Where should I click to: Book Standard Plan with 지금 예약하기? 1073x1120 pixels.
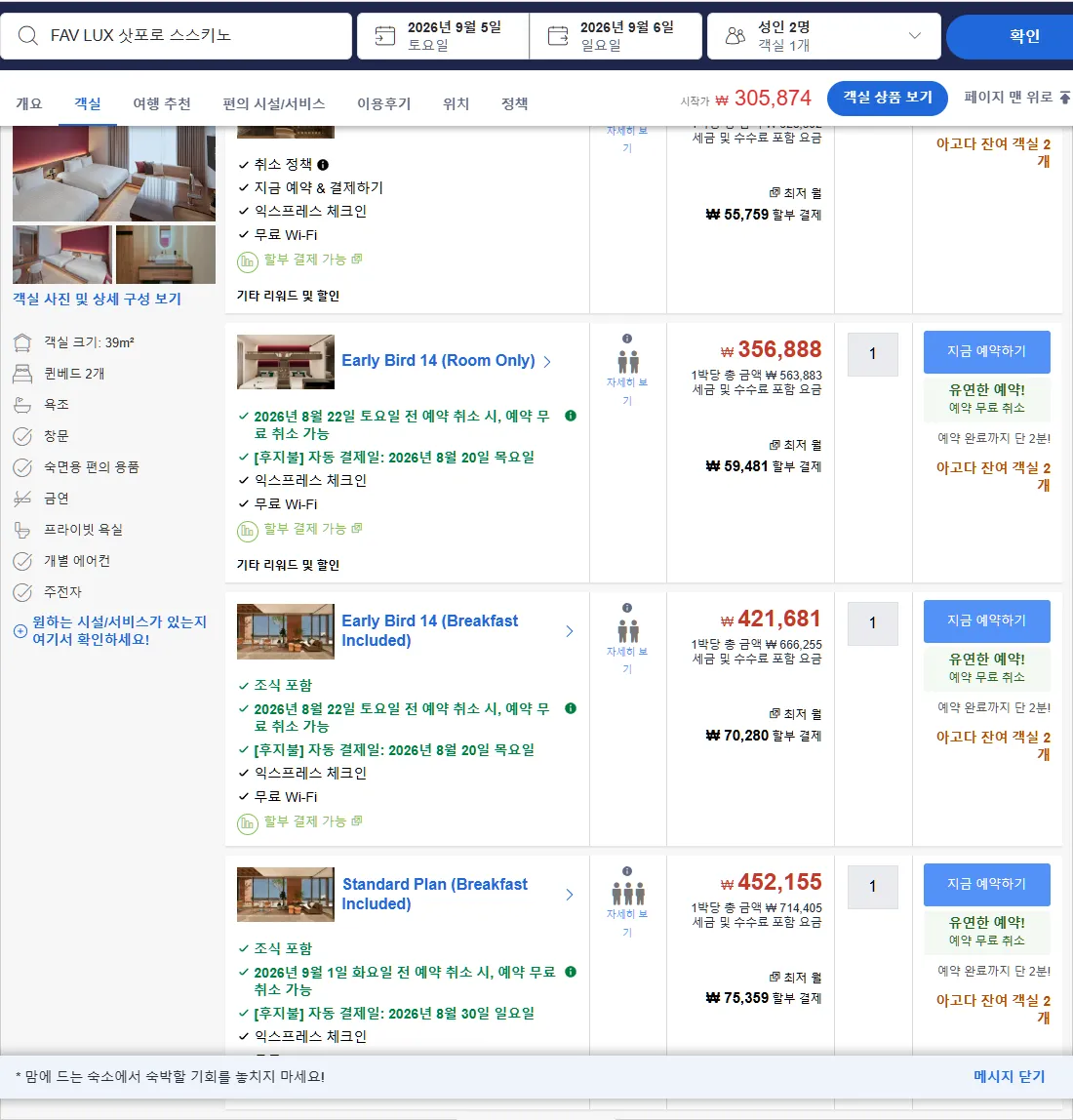tap(986, 885)
